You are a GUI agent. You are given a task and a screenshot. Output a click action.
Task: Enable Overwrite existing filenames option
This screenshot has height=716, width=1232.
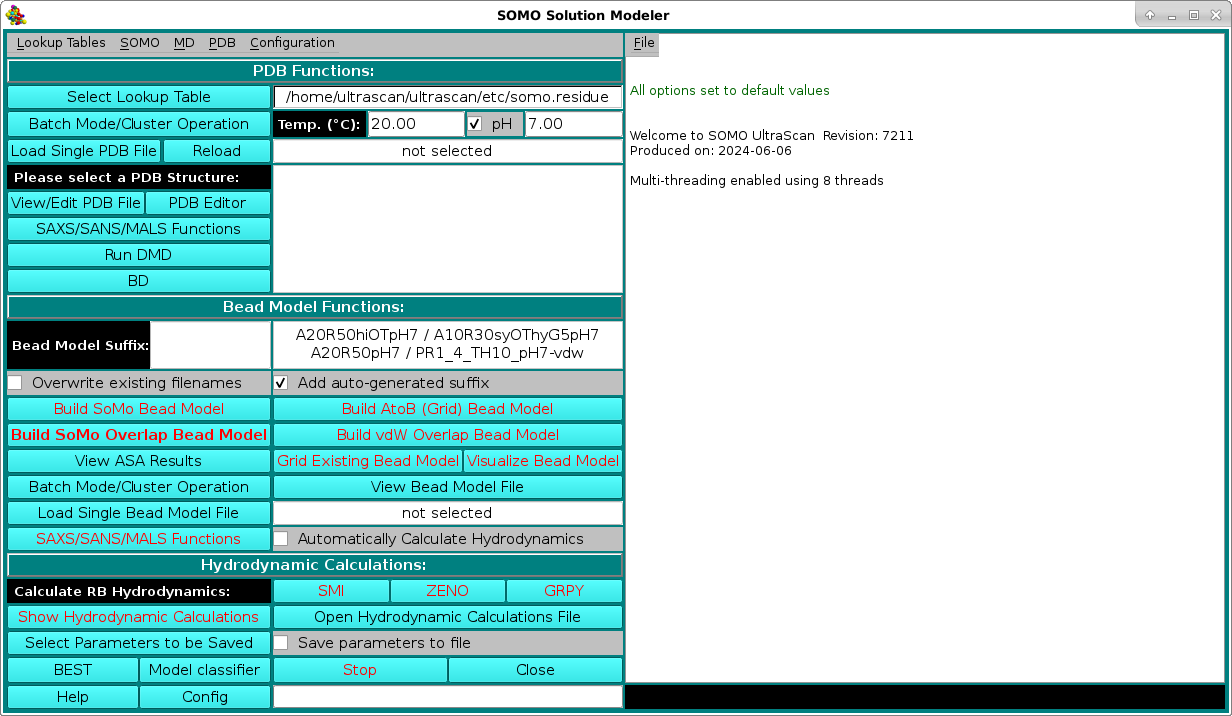coord(15,383)
